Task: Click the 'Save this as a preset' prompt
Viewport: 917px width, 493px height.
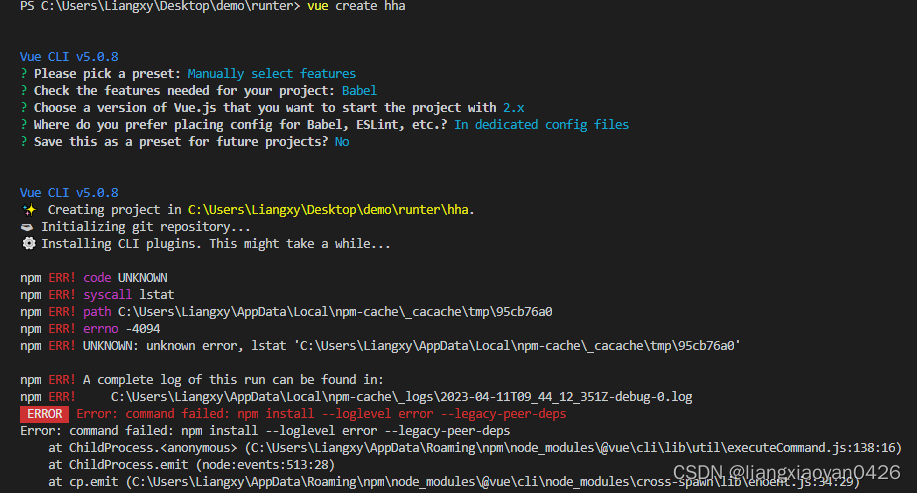Action: [x=181, y=142]
